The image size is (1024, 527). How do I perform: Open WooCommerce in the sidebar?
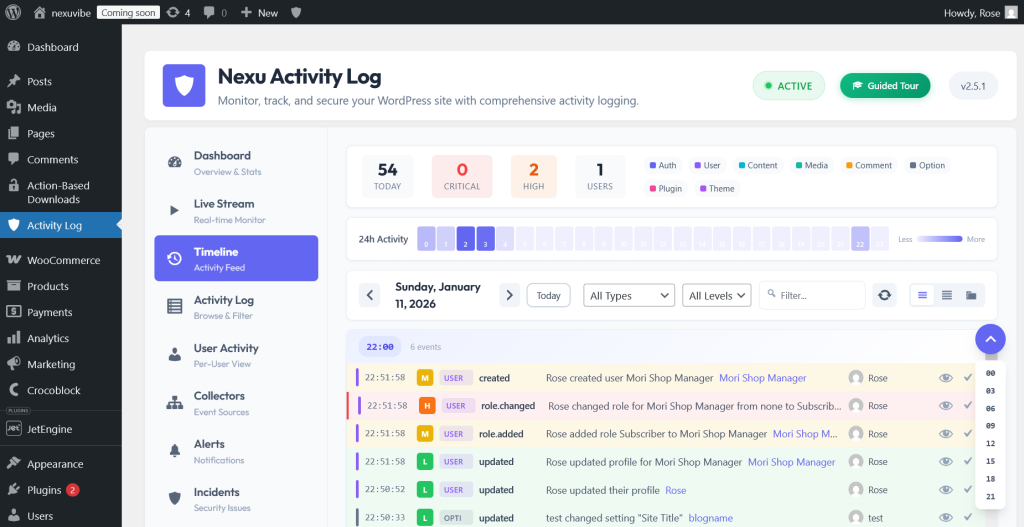tap(61, 260)
